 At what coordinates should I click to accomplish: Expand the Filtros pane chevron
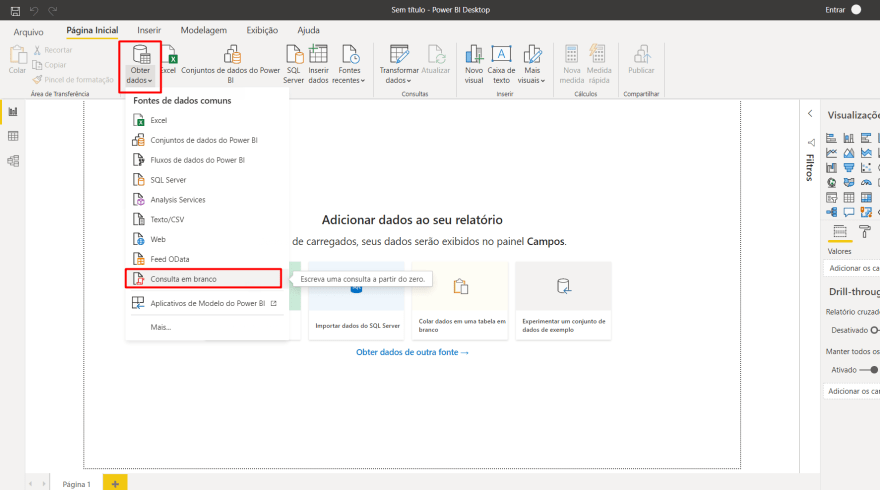(x=810, y=115)
